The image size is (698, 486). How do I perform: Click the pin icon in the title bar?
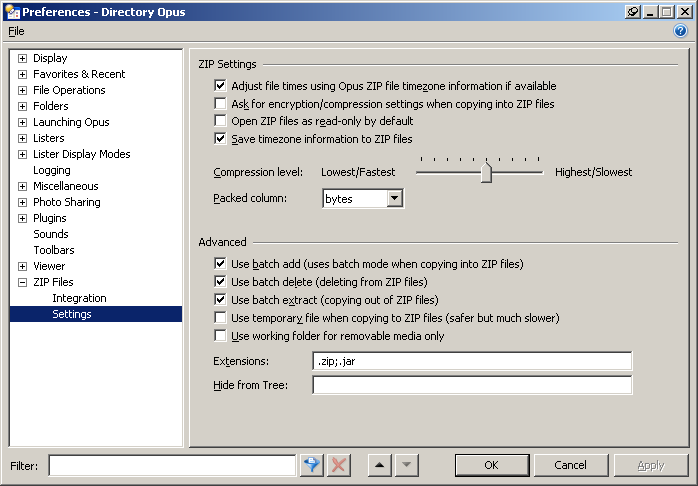633,11
